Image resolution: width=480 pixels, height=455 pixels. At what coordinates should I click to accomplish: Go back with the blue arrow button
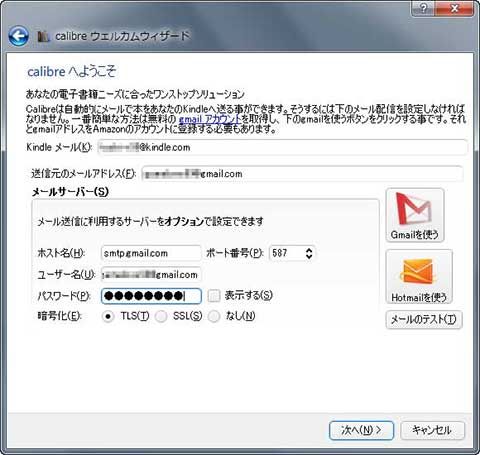click(18, 36)
